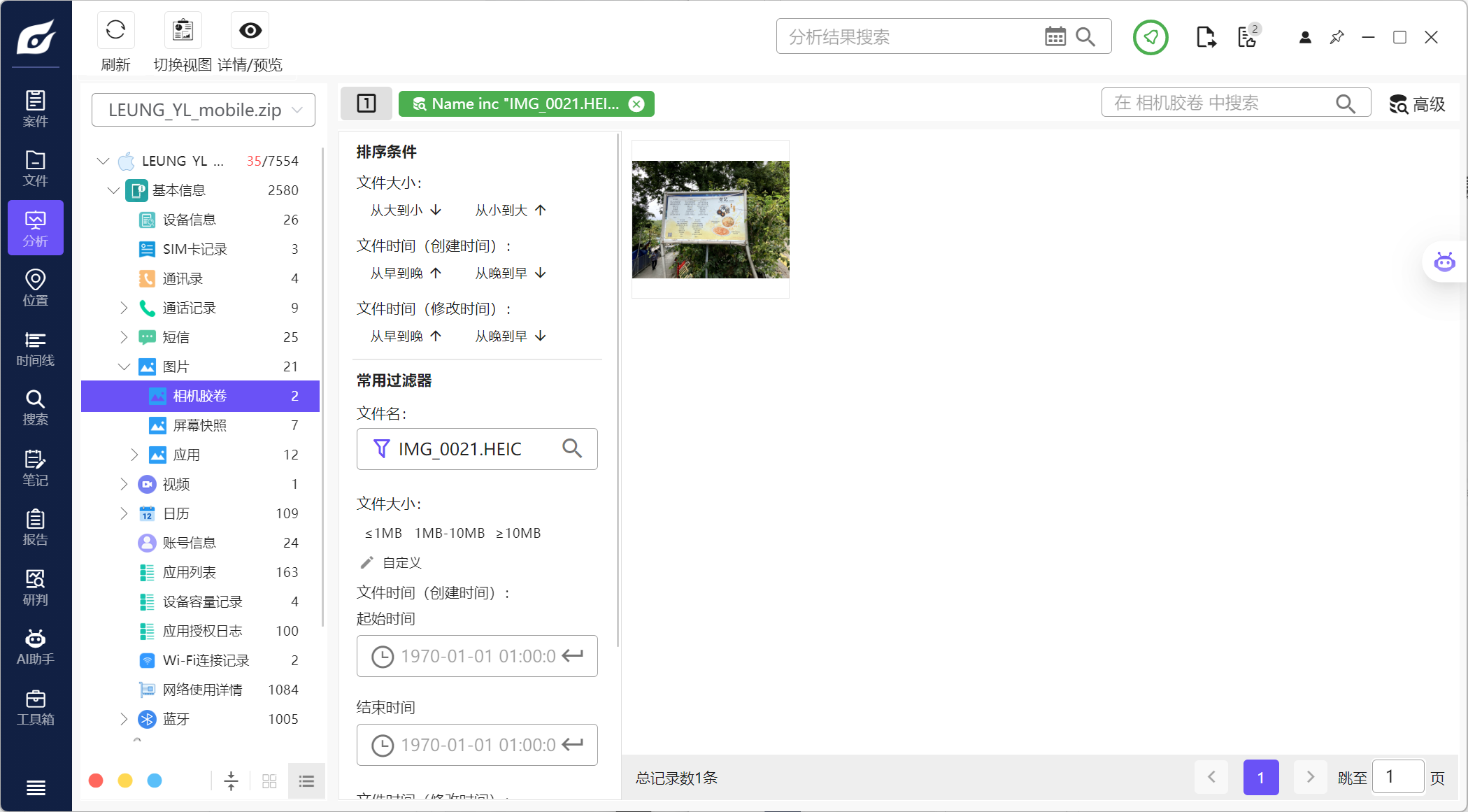Click the switch view (切换视图) icon
This screenshot has height=812, width=1468.
(x=183, y=31)
